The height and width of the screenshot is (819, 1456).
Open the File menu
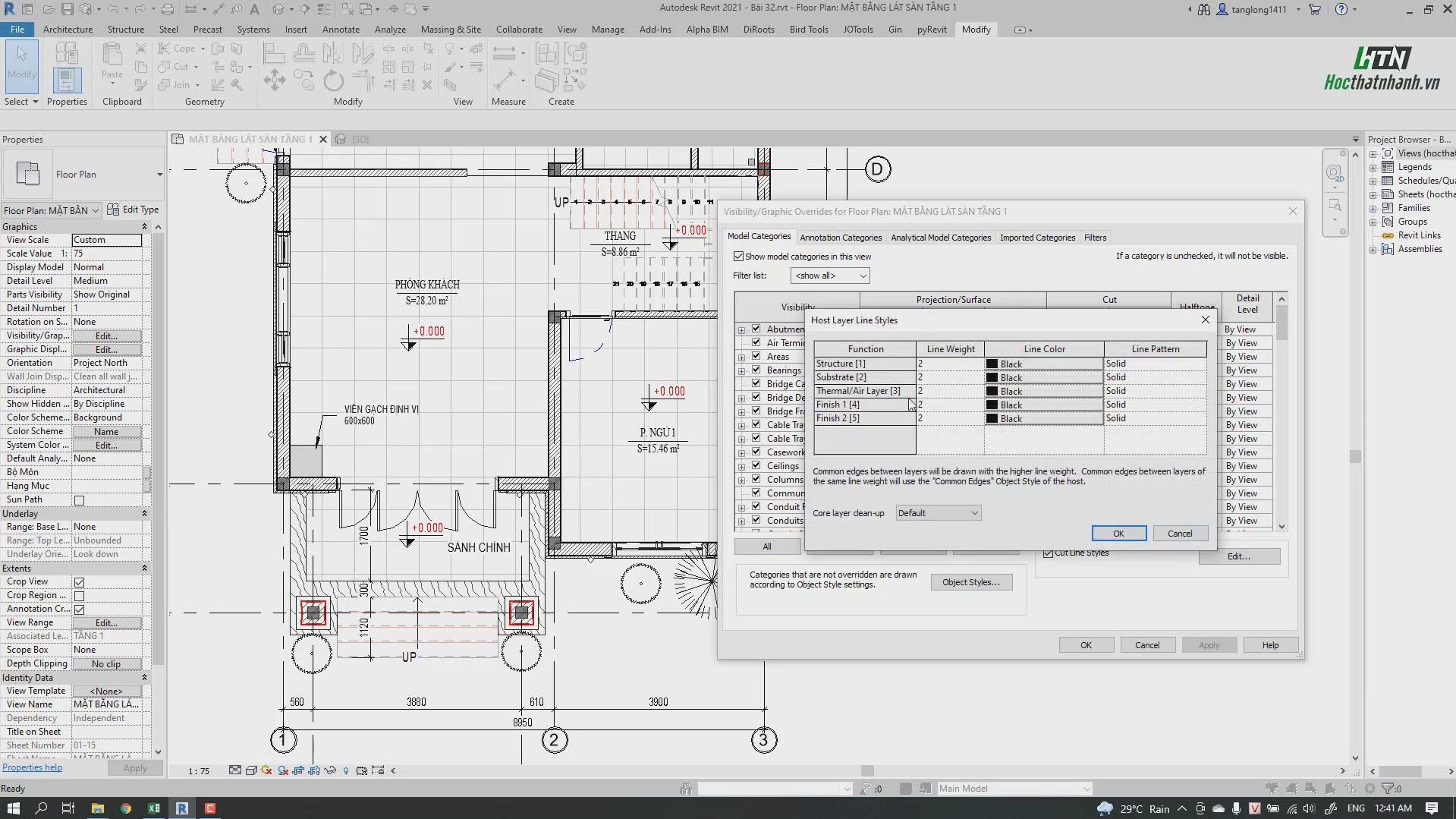pos(17,30)
